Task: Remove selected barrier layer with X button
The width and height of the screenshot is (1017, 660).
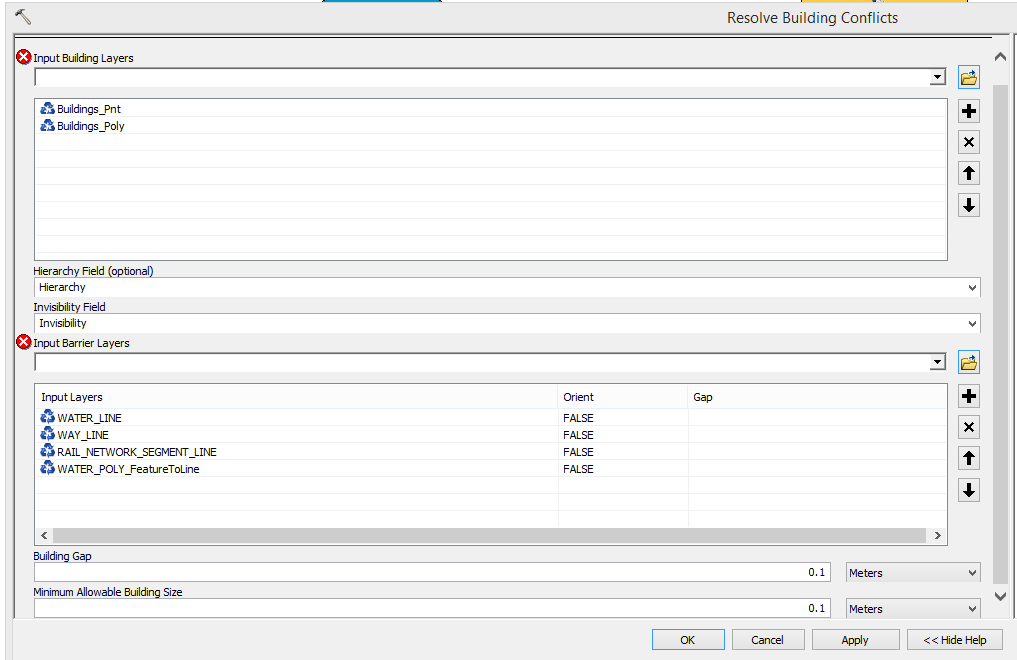Action: pyautogui.click(x=968, y=427)
